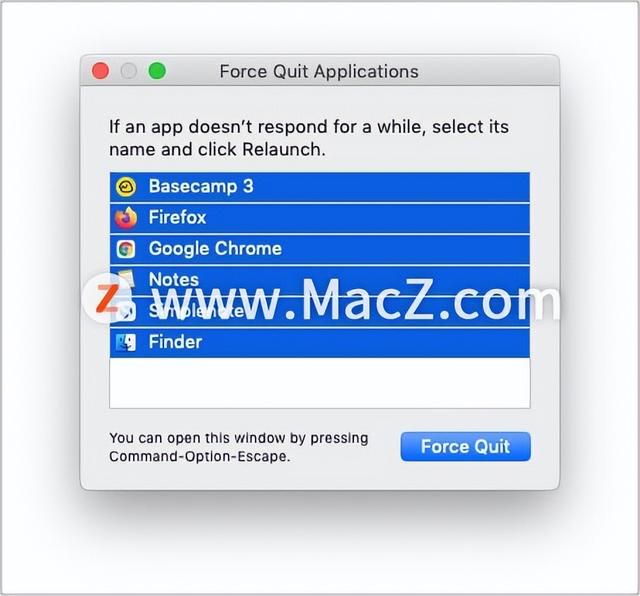Click the orange Z MacZ watermark logo
Screen dimensions: 640x596
pos(107,298)
